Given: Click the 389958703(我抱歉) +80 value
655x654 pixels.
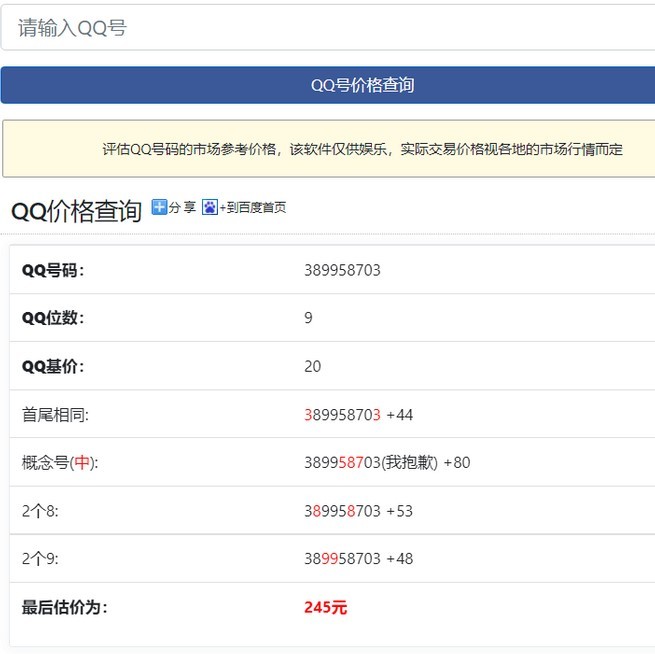Looking at the screenshot, I should 387,462.
